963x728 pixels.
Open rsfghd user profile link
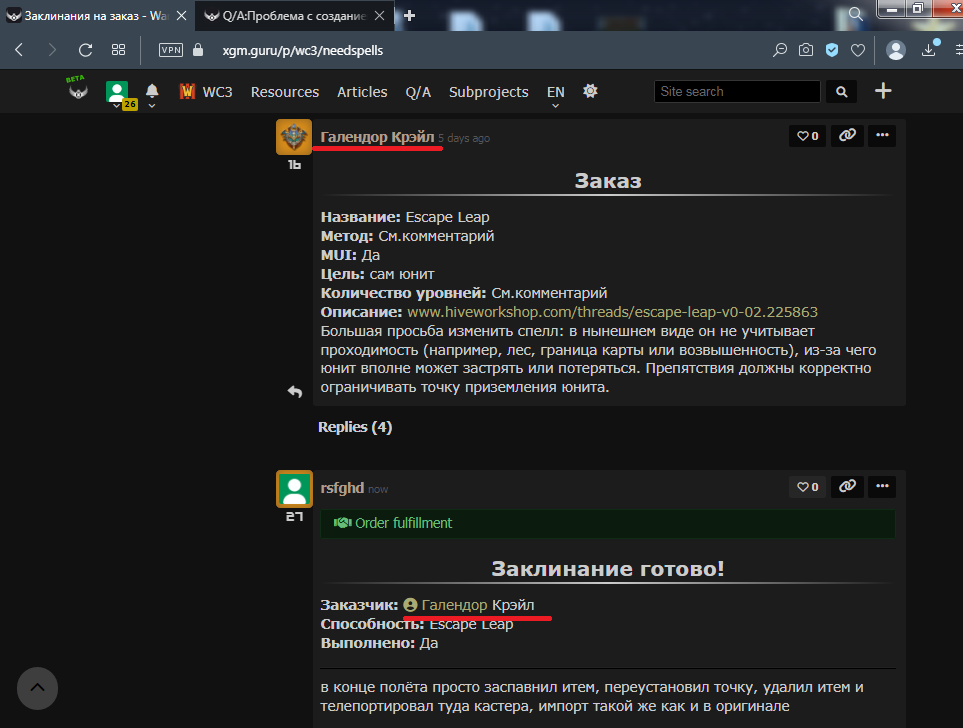click(342, 488)
